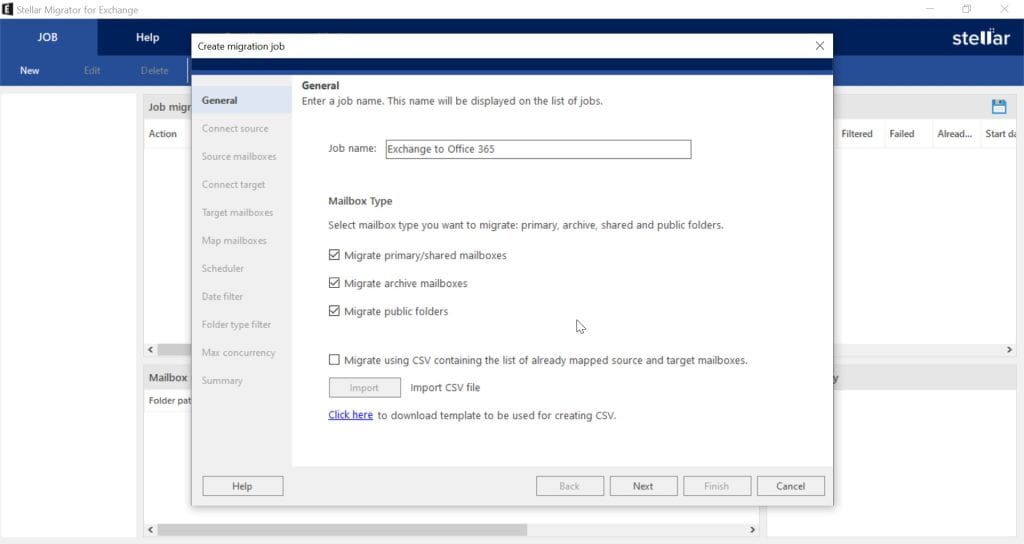
Task: Click the Cancel button
Action: (x=791, y=486)
